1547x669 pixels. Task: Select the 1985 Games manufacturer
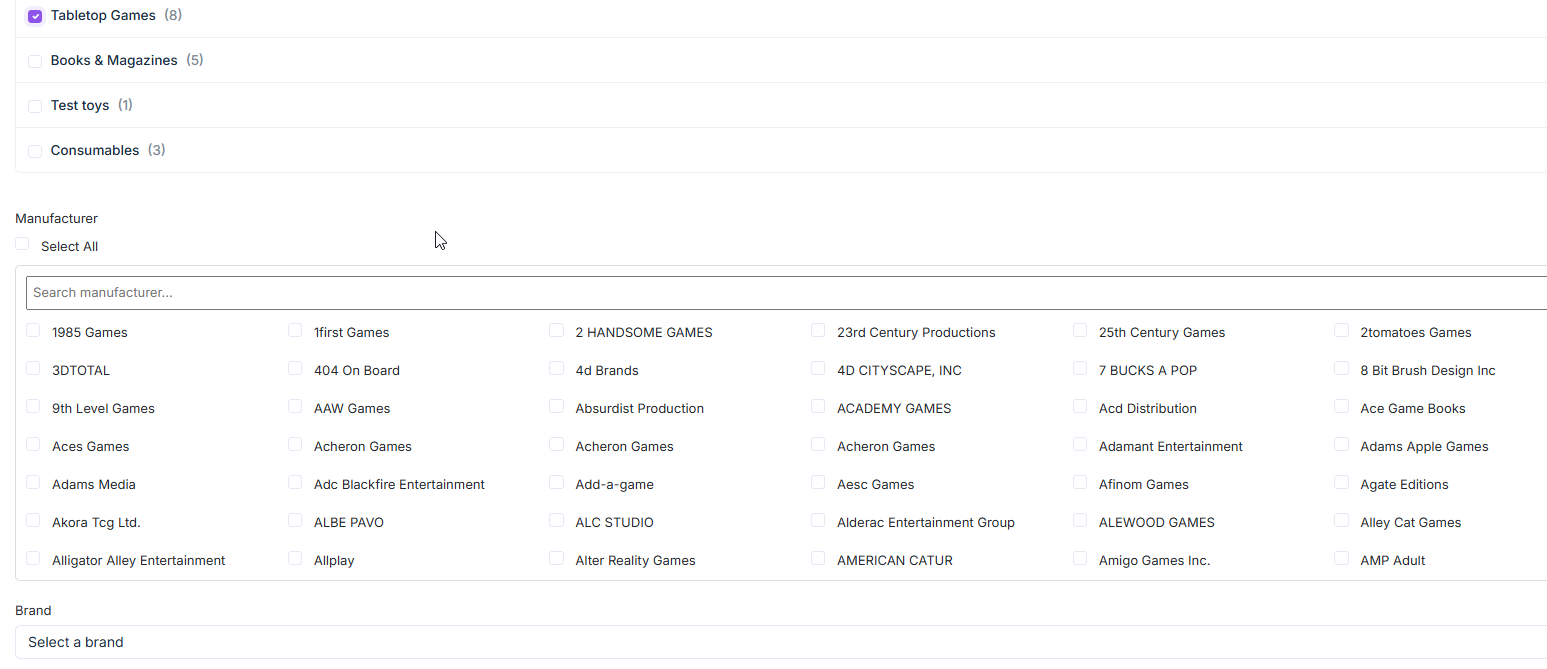[33, 331]
